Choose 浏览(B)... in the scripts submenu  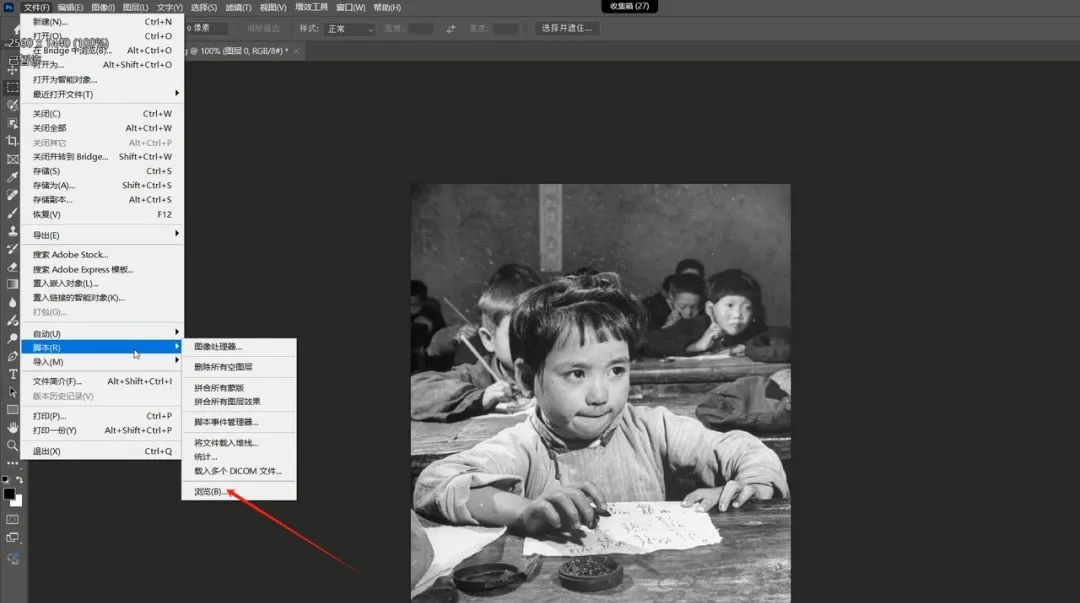pyautogui.click(x=239, y=491)
